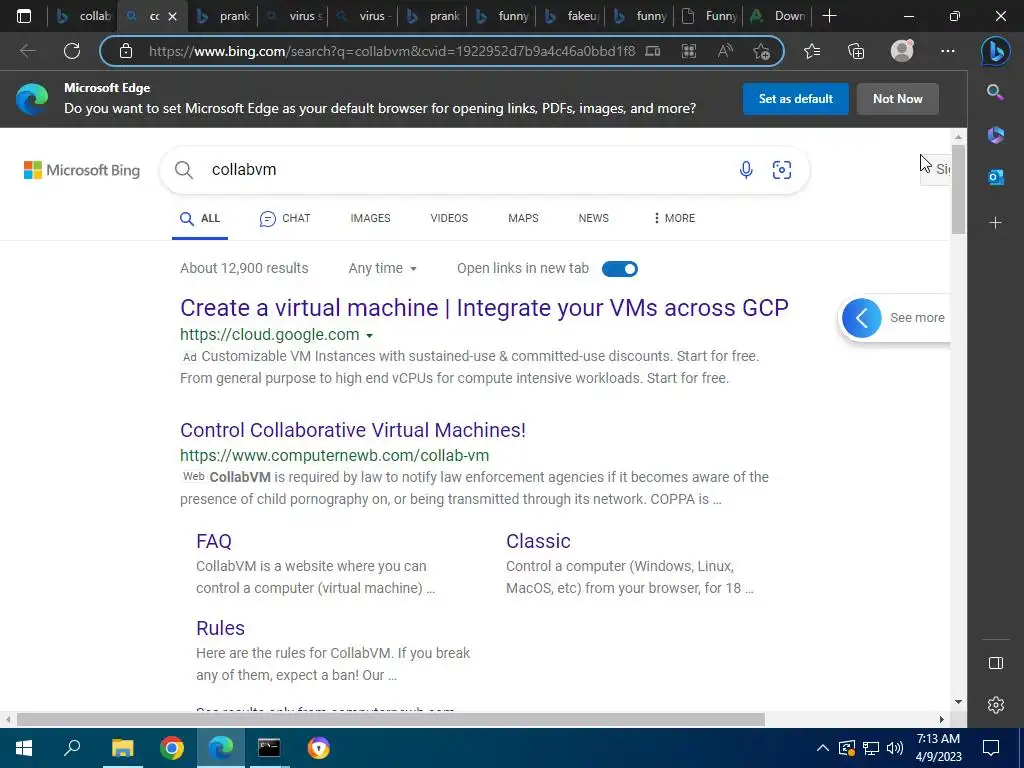Open Windows Start menu
Screen dimensions: 1024x768
coord(24,748)
